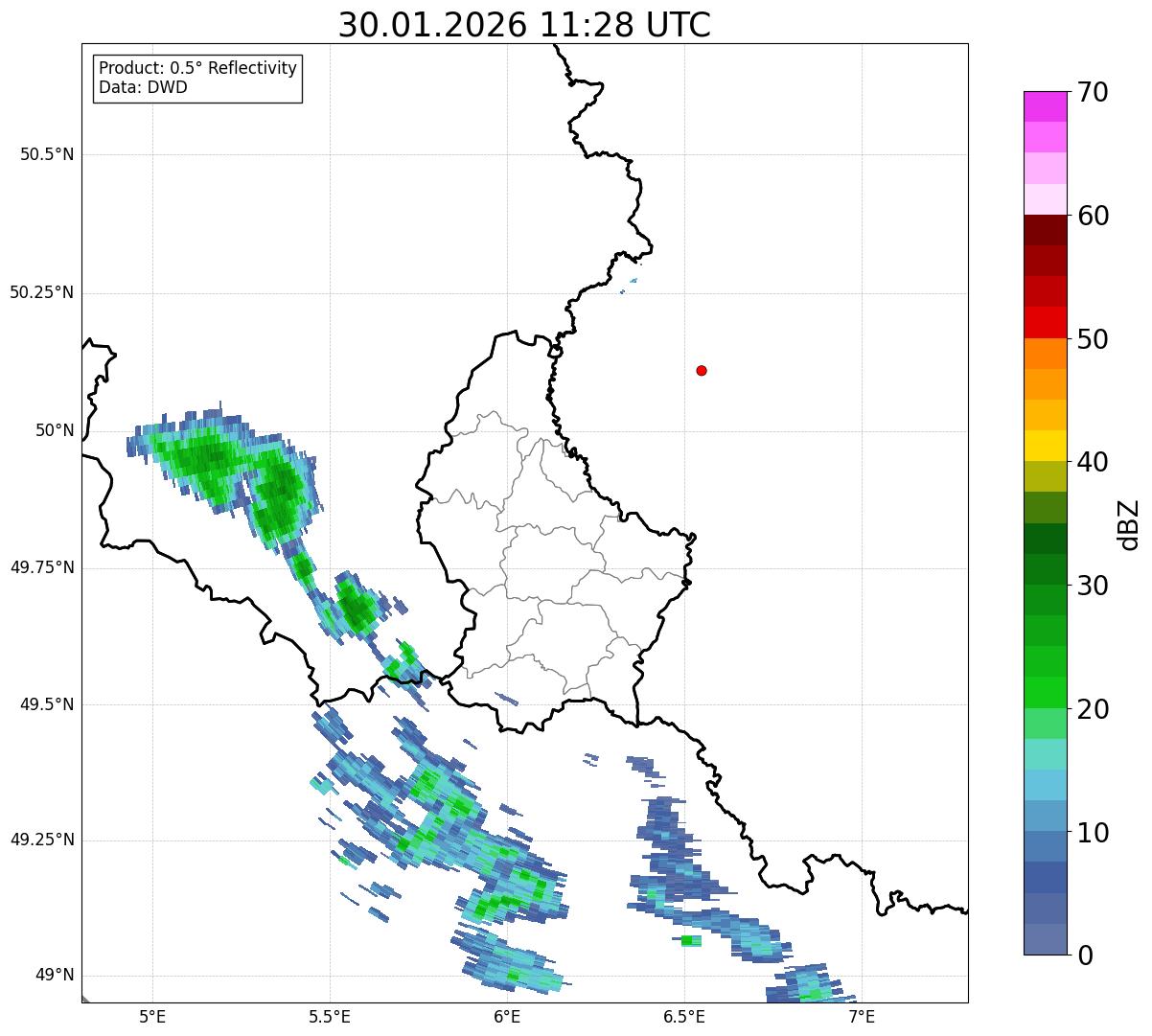Click the orange colorbar segment below 50

tap(1046, 354)
